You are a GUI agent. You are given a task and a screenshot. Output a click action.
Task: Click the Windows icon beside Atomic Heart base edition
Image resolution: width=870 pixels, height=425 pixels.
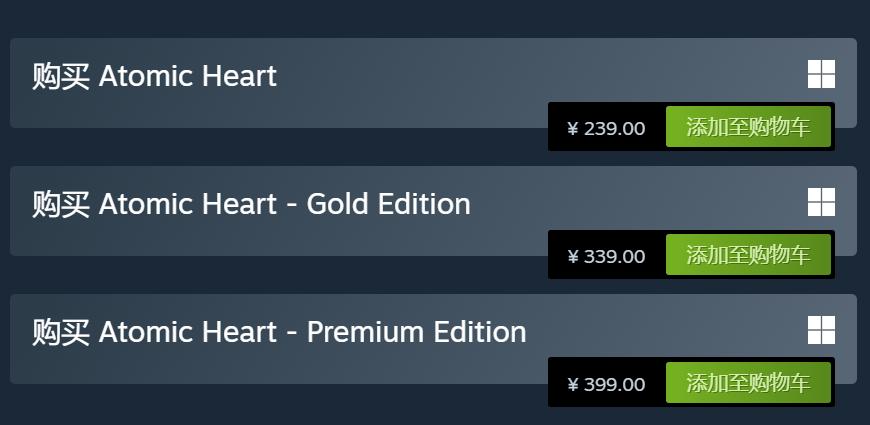click(x=821, y=74)
